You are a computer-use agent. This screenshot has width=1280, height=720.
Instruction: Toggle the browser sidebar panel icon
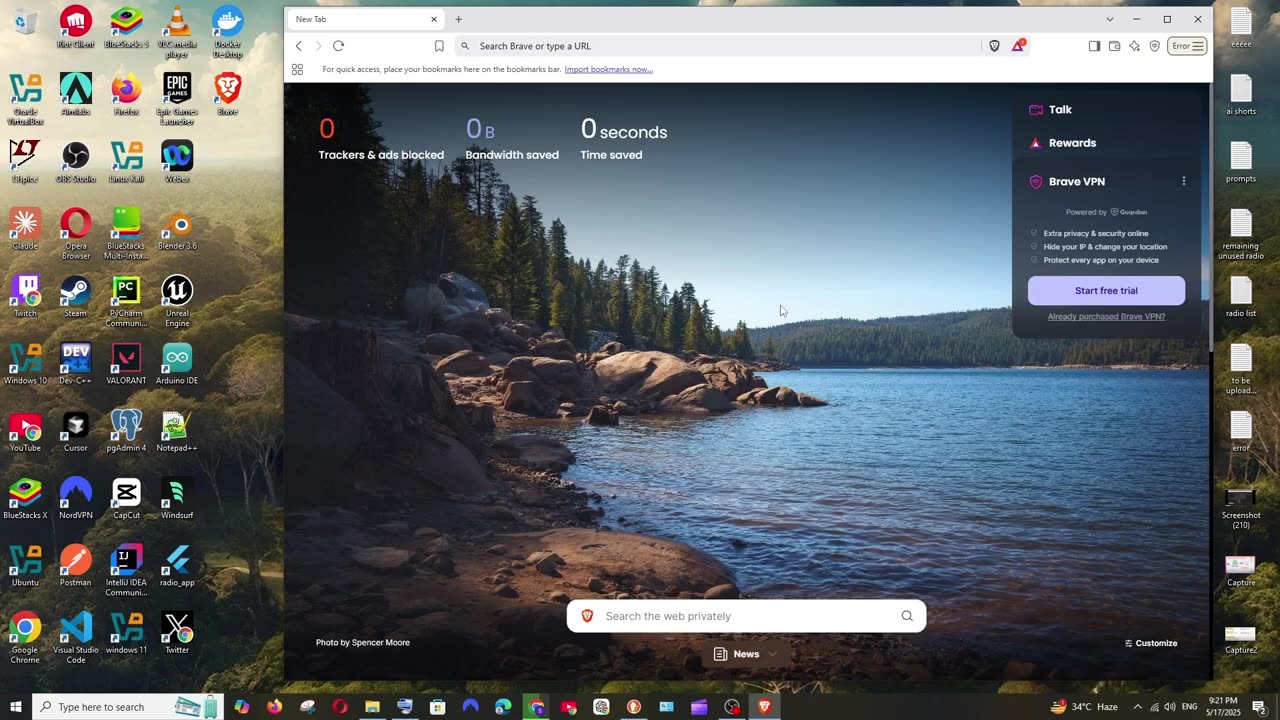coord(1094,46)
